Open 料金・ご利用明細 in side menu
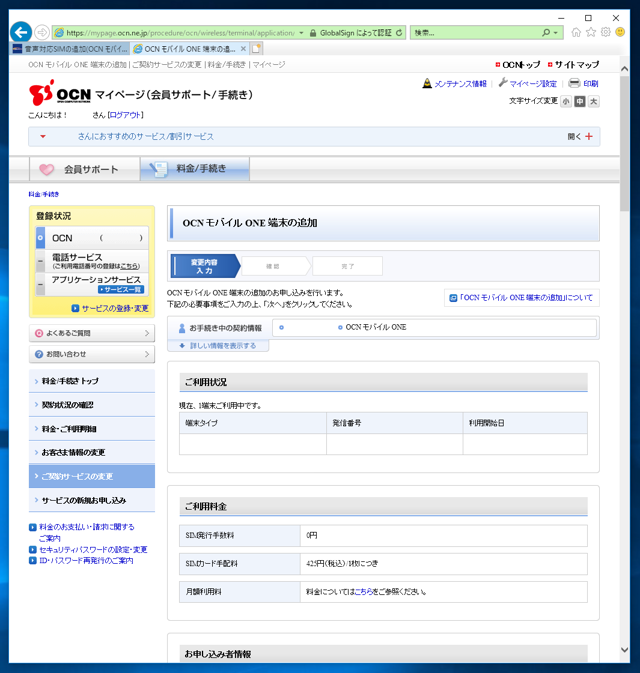This screenshot has width=640, height=673. 92,429
